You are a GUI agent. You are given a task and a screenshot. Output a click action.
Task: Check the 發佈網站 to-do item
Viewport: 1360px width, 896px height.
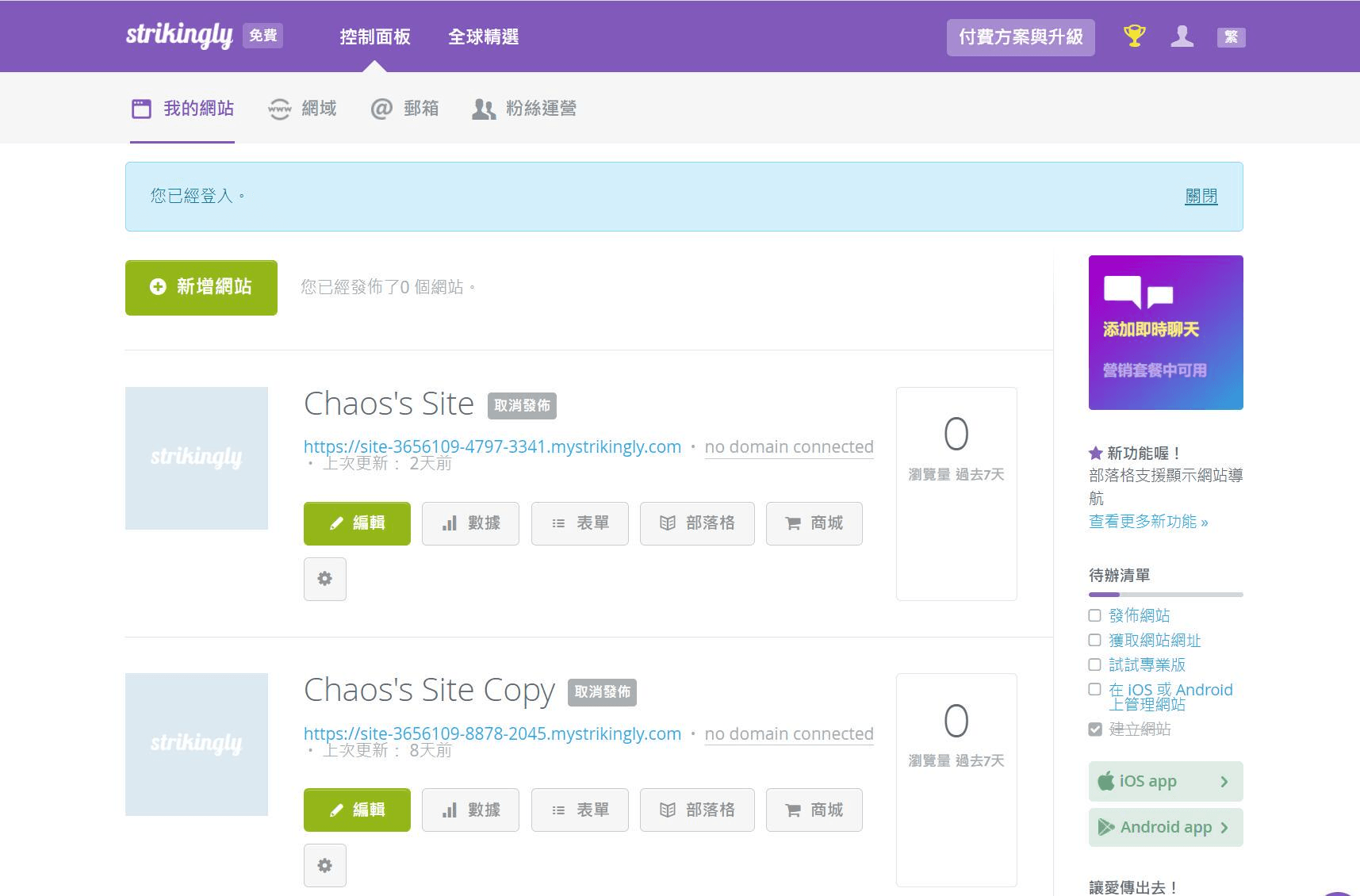(x=1094, y=615)
